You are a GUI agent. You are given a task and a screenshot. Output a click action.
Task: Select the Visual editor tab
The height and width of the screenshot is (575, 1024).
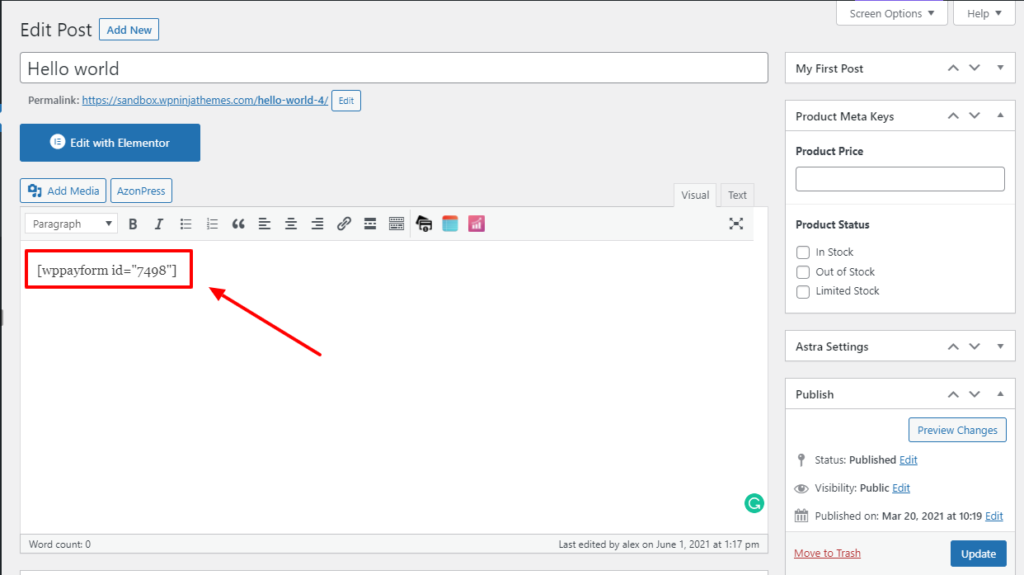pos(695,195)
